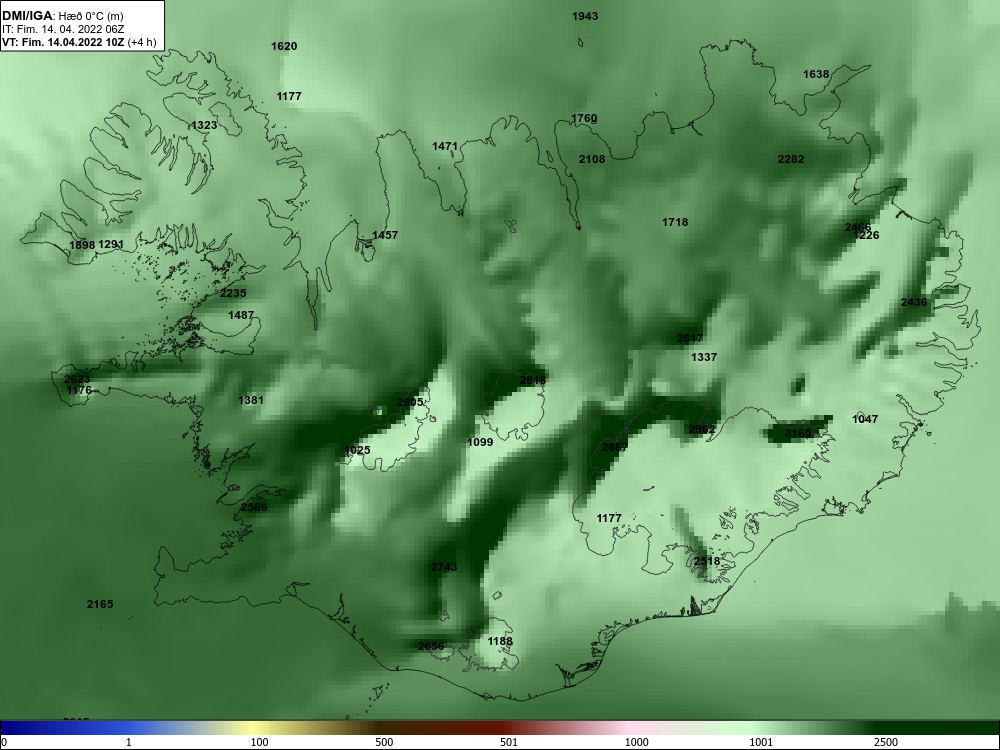Click the 1001 legend label

coord(761,742)
